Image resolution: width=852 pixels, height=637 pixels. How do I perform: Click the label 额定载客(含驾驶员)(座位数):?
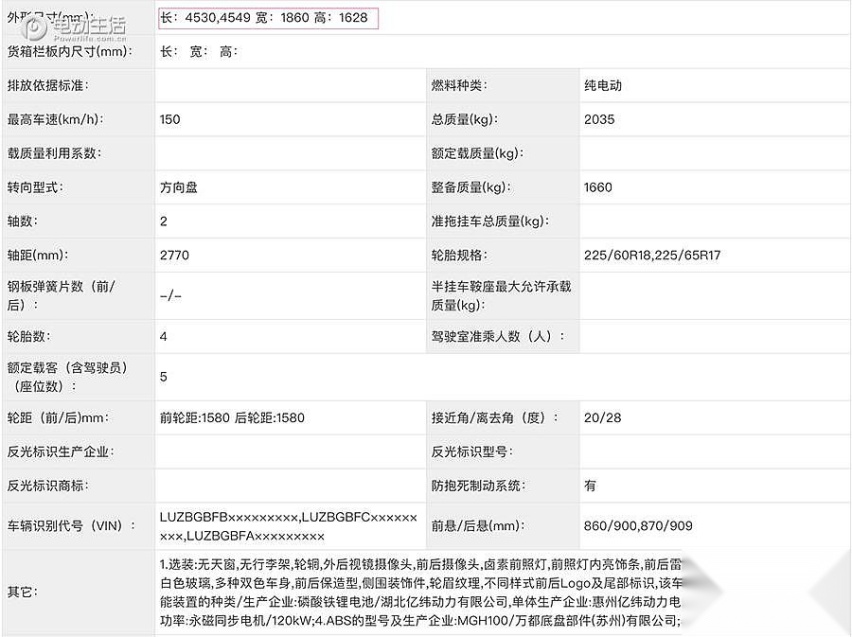click(x=67, y=377)
